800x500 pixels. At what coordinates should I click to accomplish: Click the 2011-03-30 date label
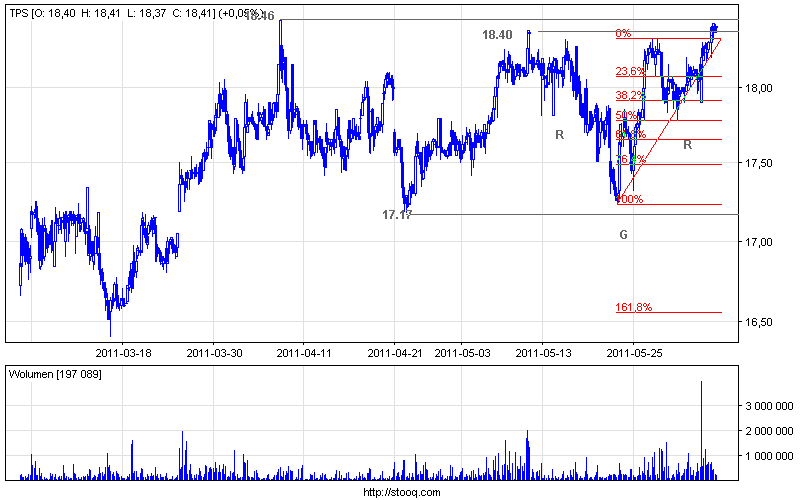pyautogui.click(x=214, y=353)
